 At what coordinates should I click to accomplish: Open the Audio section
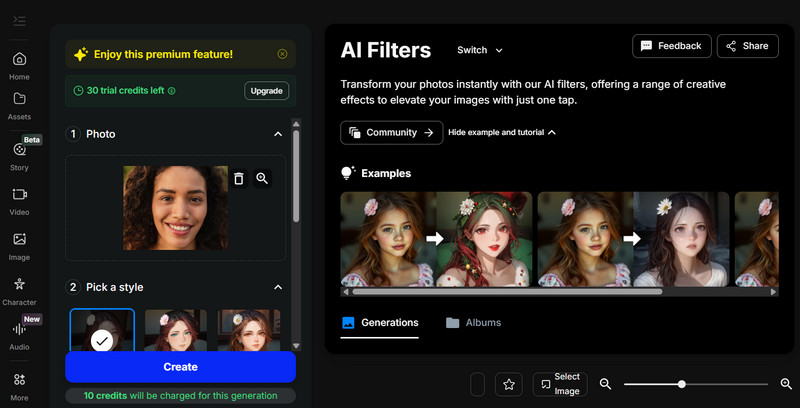coord(19,336)
